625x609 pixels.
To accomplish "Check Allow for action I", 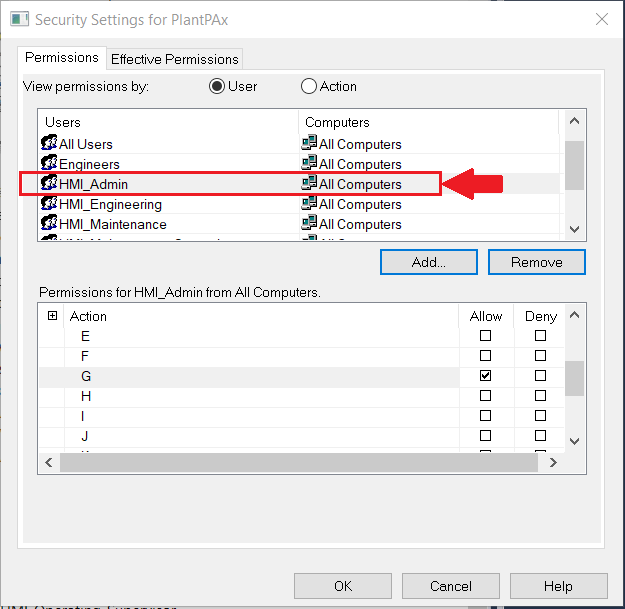I will 485,415.
